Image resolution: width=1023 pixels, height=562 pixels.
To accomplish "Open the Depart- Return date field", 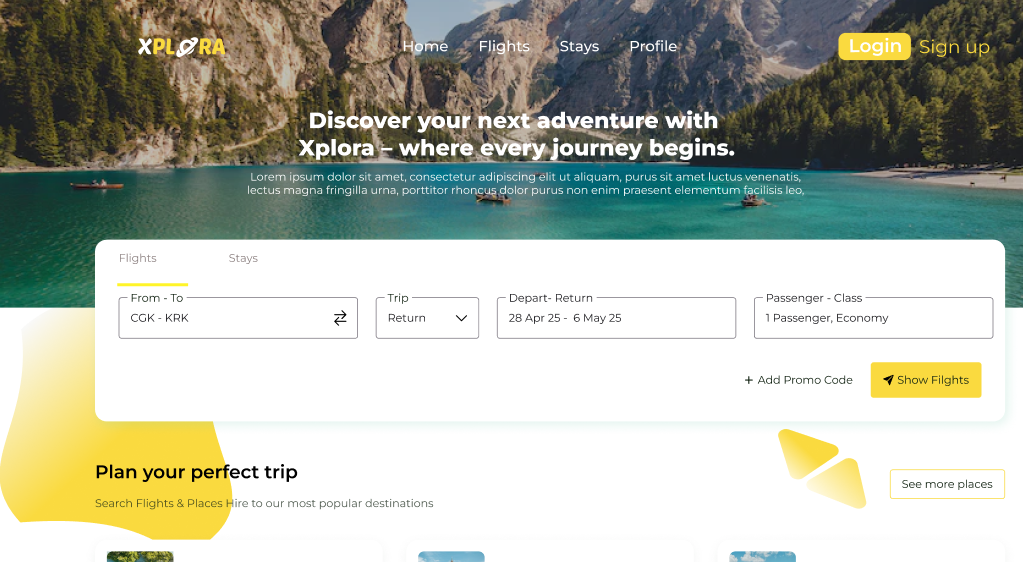I will [617, 318].
